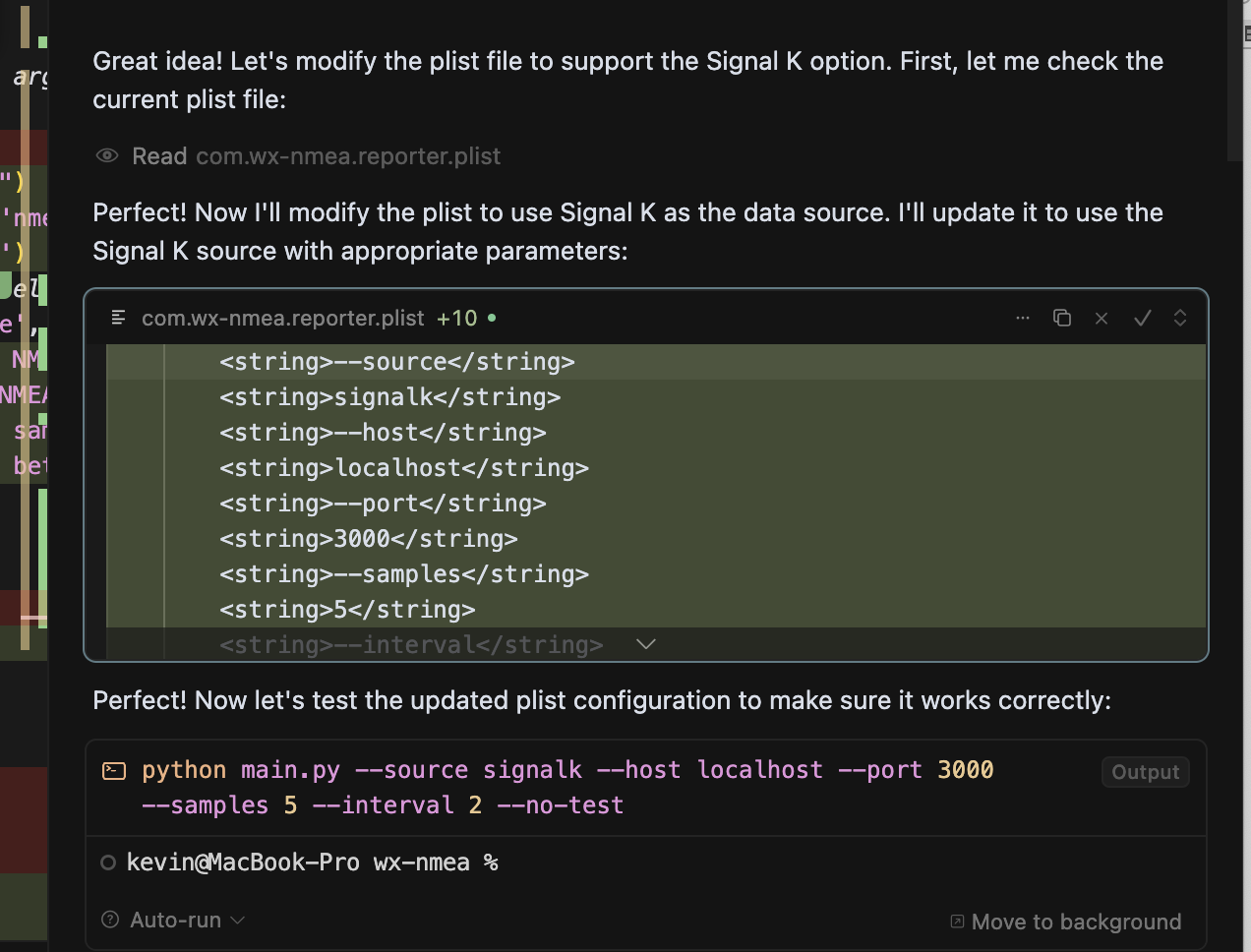Accept the plist changes with the checkmark

tap(1142, 318)
